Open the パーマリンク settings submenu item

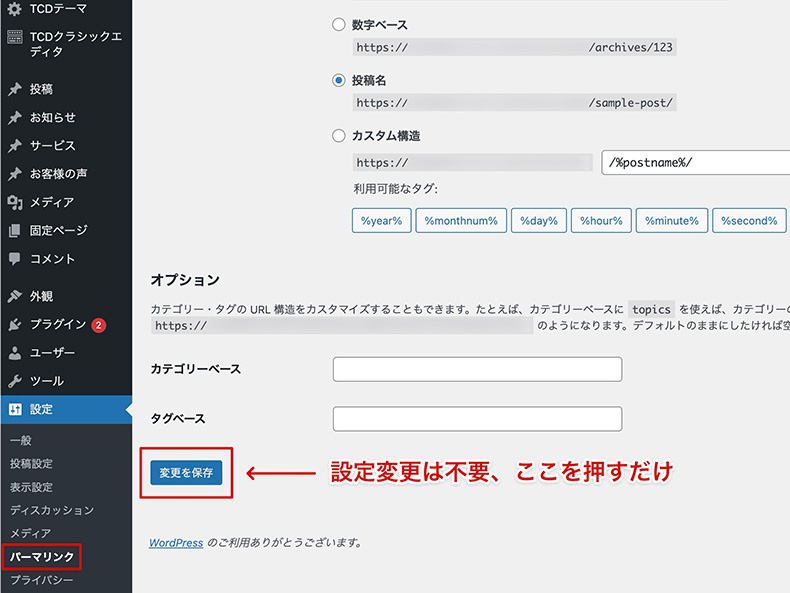click(x=40, y=556)
